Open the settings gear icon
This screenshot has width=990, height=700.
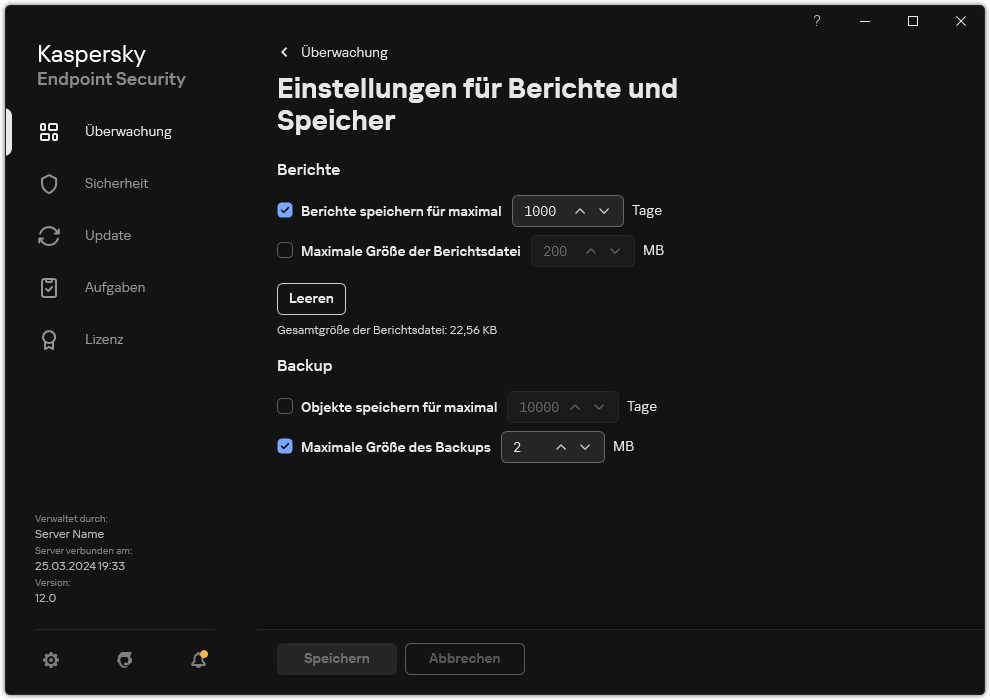[50, 660]
